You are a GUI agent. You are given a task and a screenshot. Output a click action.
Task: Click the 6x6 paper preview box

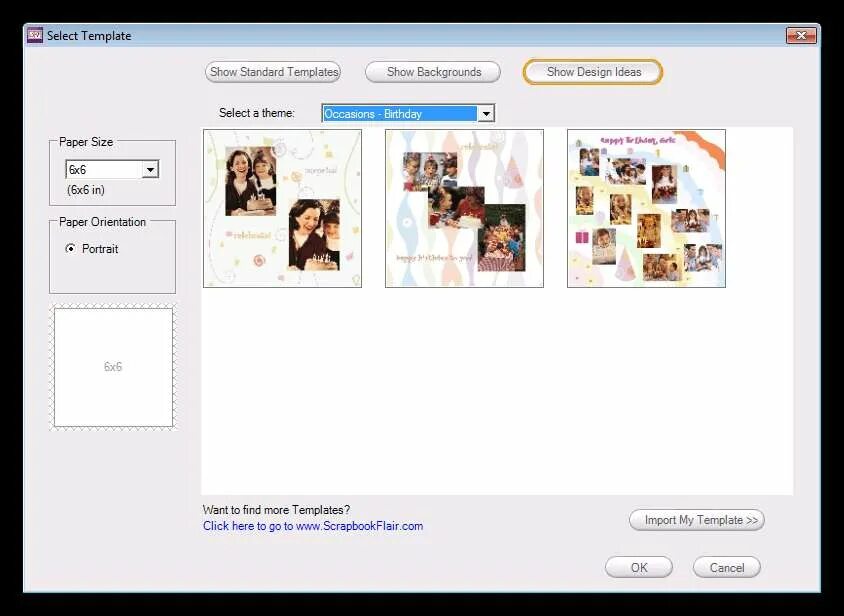point(114,367)
